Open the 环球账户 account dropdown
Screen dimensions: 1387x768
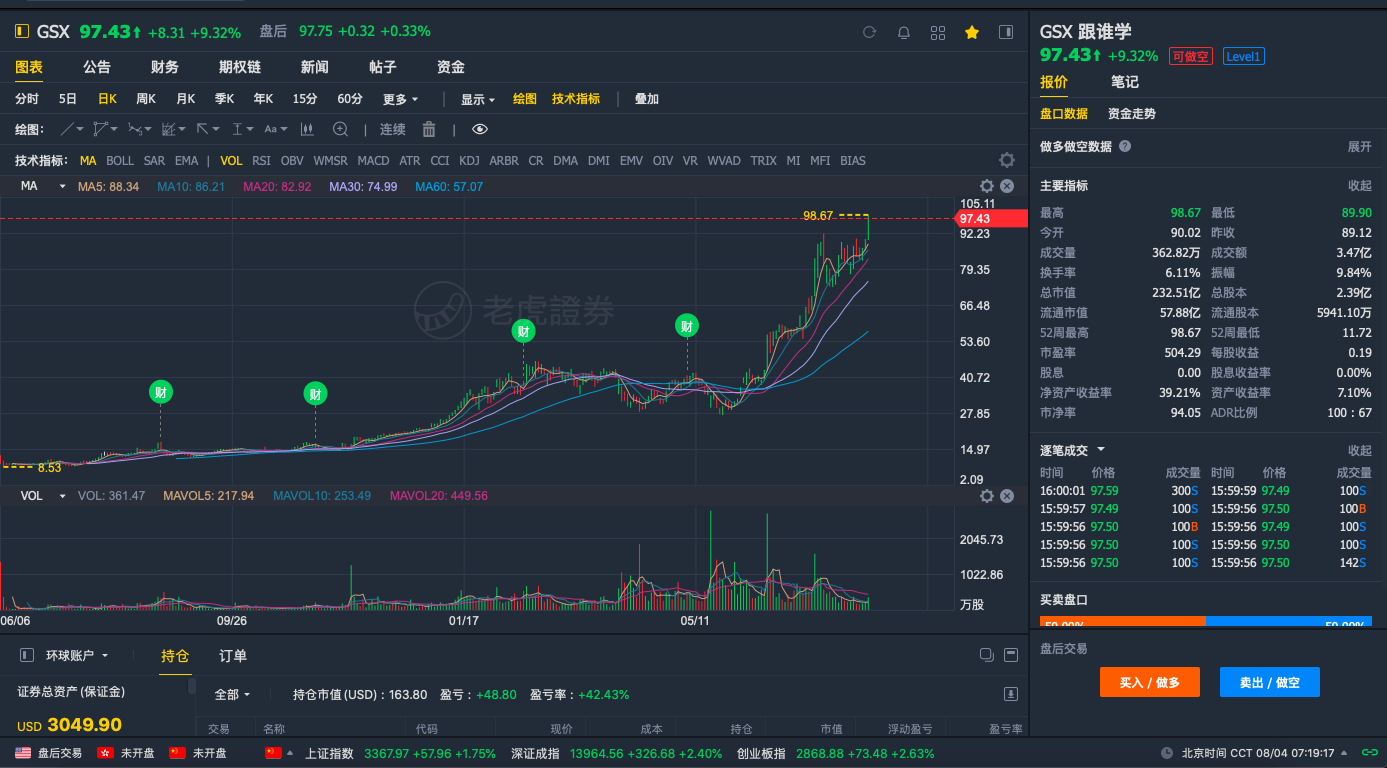tap(77, 655)
